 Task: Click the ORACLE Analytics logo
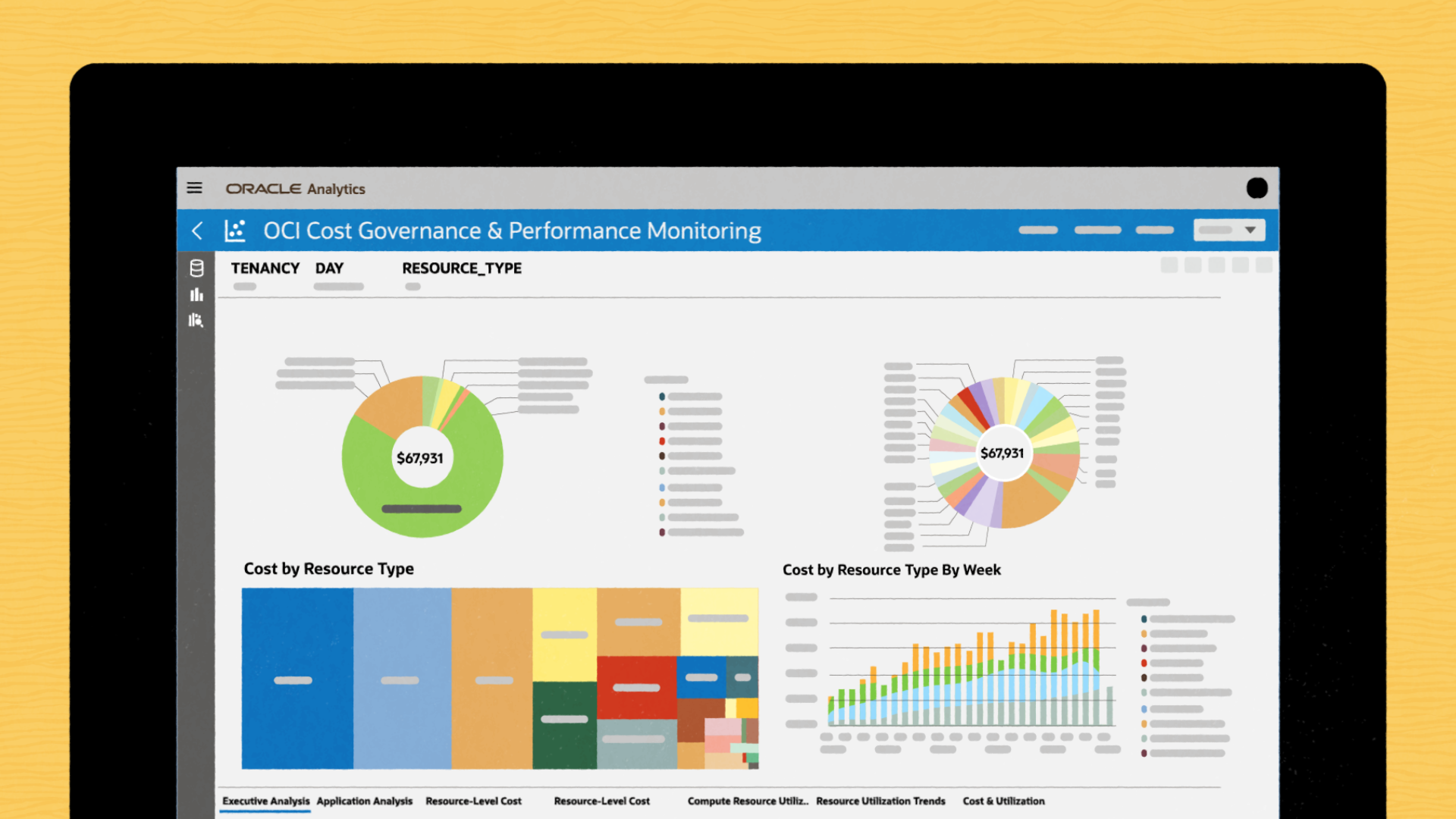tap(295, 189)
